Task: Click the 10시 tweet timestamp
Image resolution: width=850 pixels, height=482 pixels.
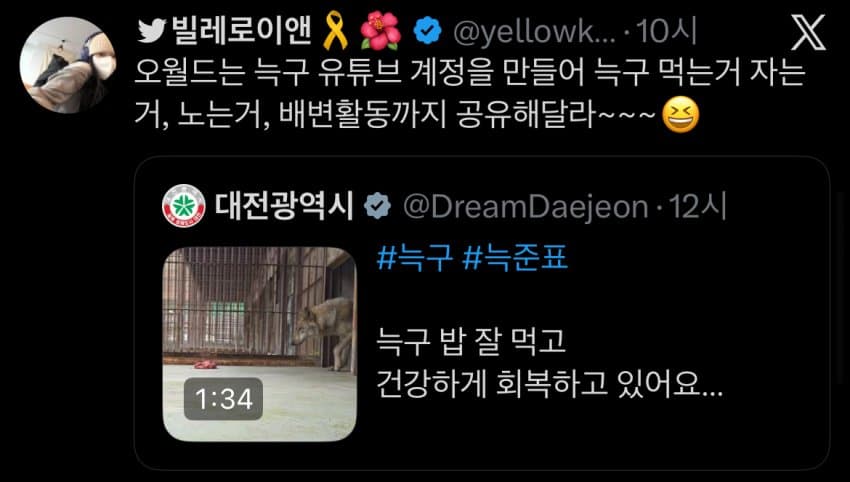Action: 666,31
